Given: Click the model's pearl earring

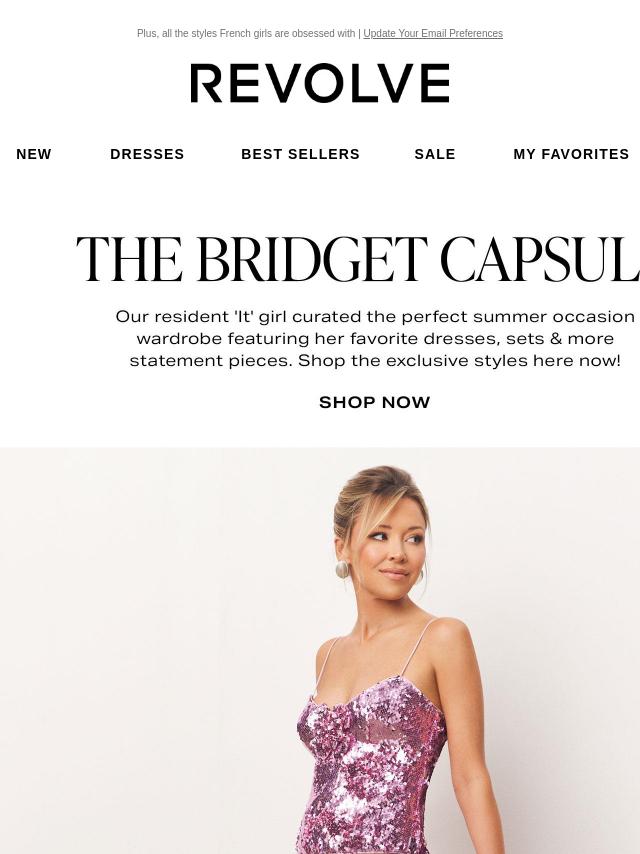Looking at the screenshot, I should click(342, 570).
